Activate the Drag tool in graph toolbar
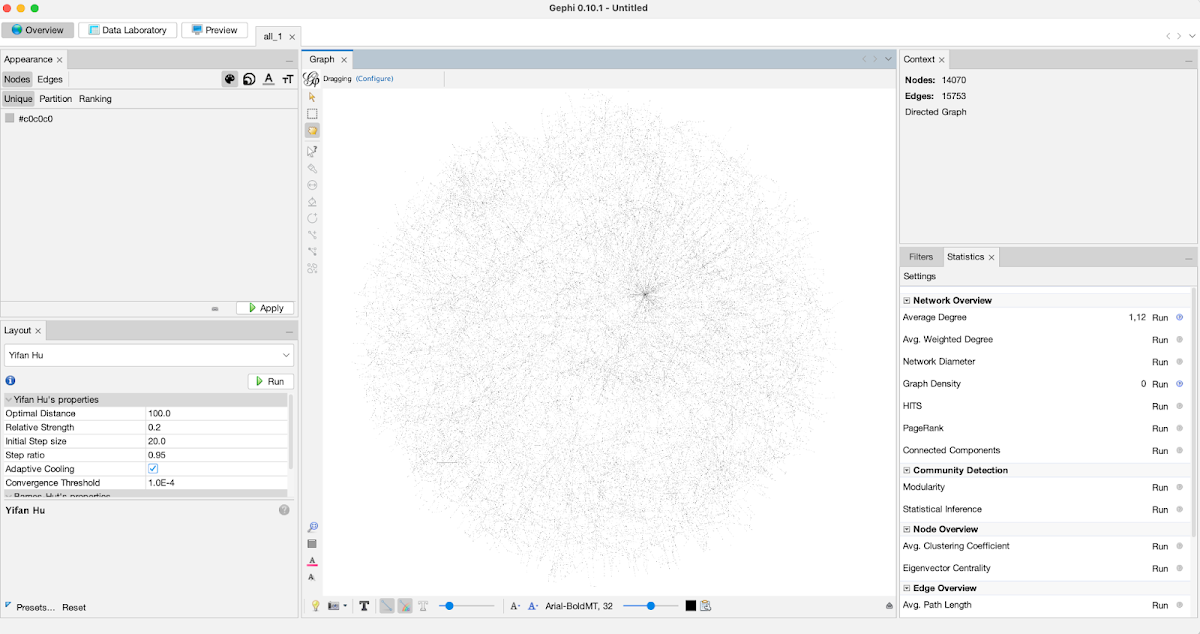Viewport: 1200px width, 634px height. click(312, 130)
